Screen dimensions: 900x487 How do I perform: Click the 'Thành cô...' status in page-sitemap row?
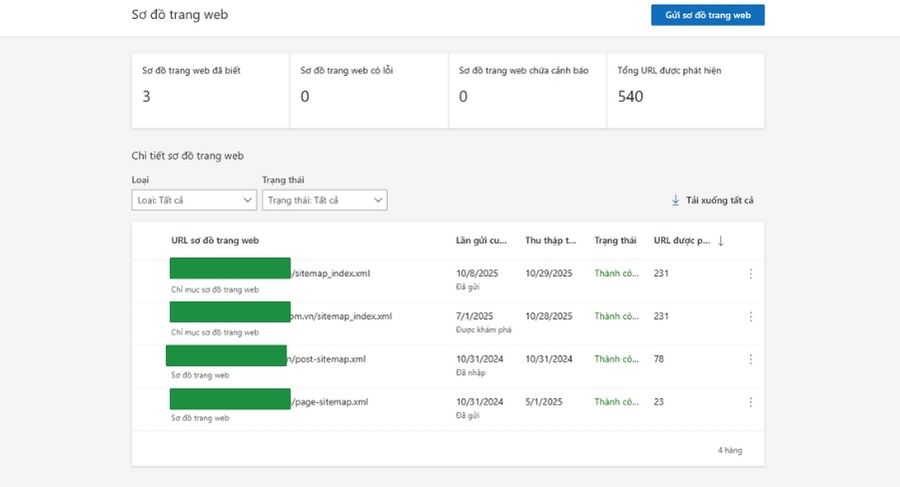[616, 402]
